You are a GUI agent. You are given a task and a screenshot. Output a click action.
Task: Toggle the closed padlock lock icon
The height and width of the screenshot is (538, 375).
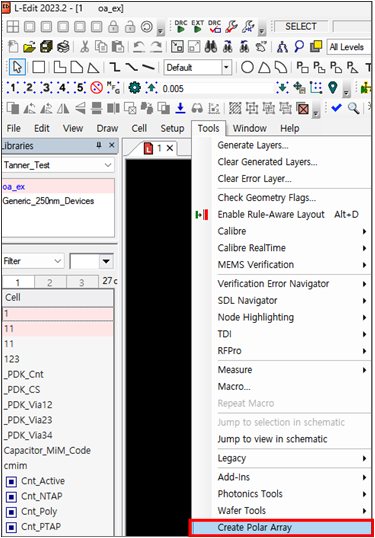113,27
